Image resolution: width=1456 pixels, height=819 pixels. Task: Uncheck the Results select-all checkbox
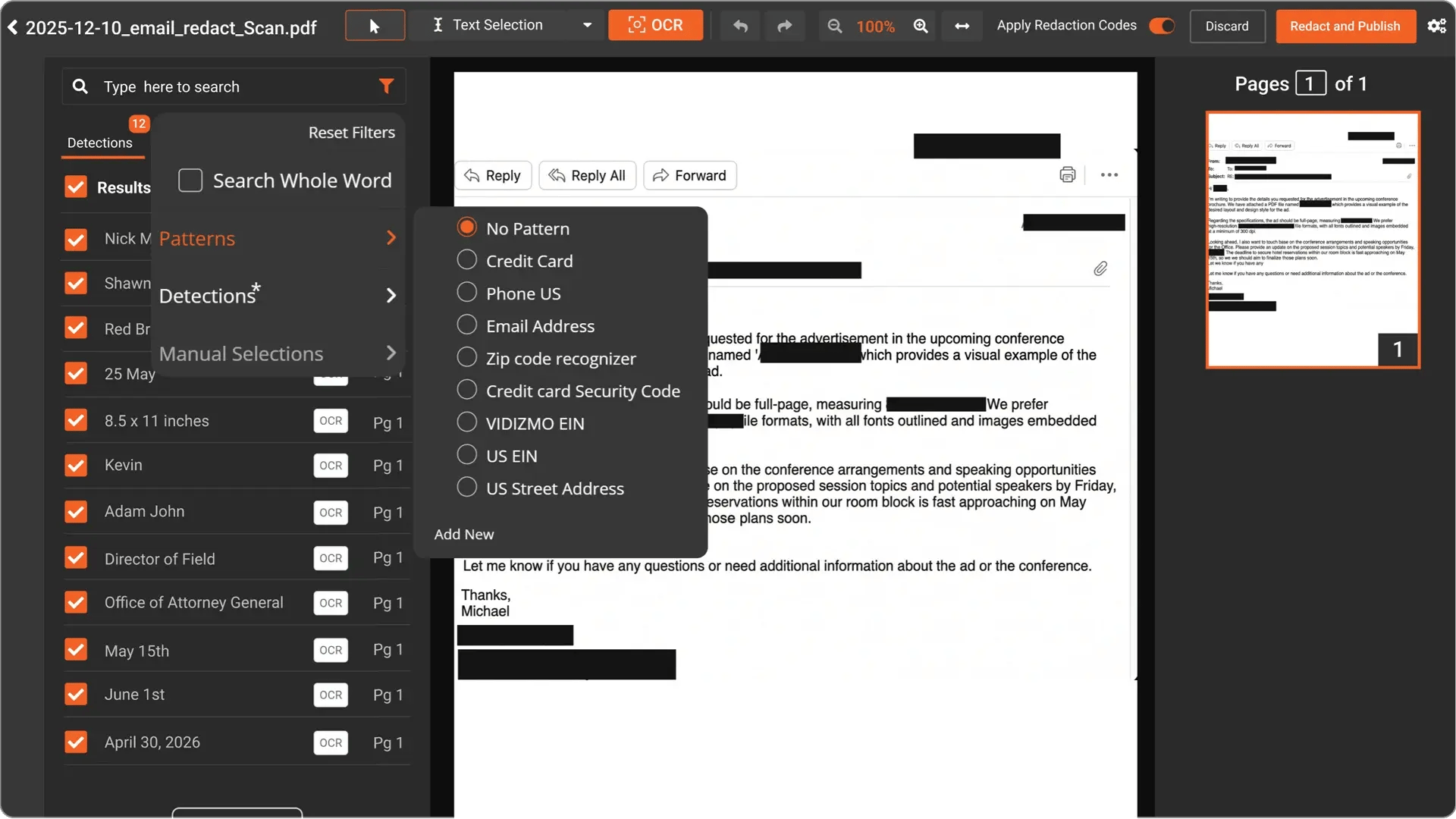pos(76,187)
